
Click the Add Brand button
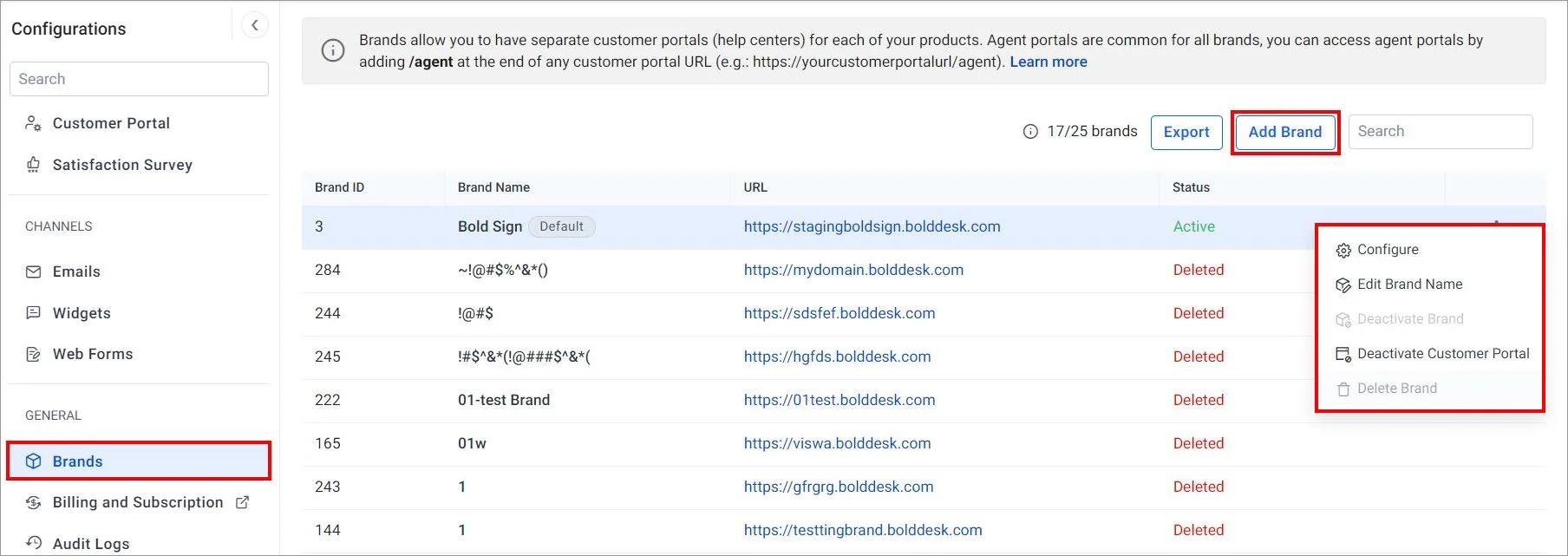coord(1284,132)
